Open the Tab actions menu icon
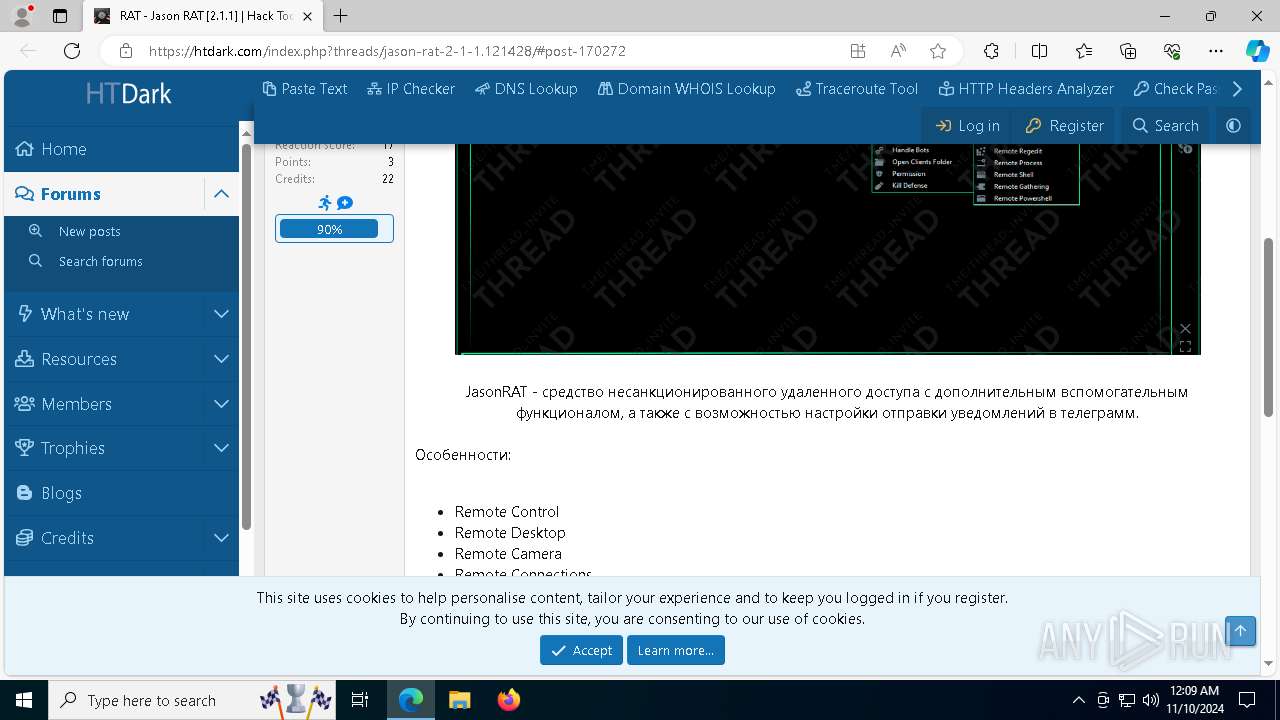The image size is (1280, 720). [60, 16]
